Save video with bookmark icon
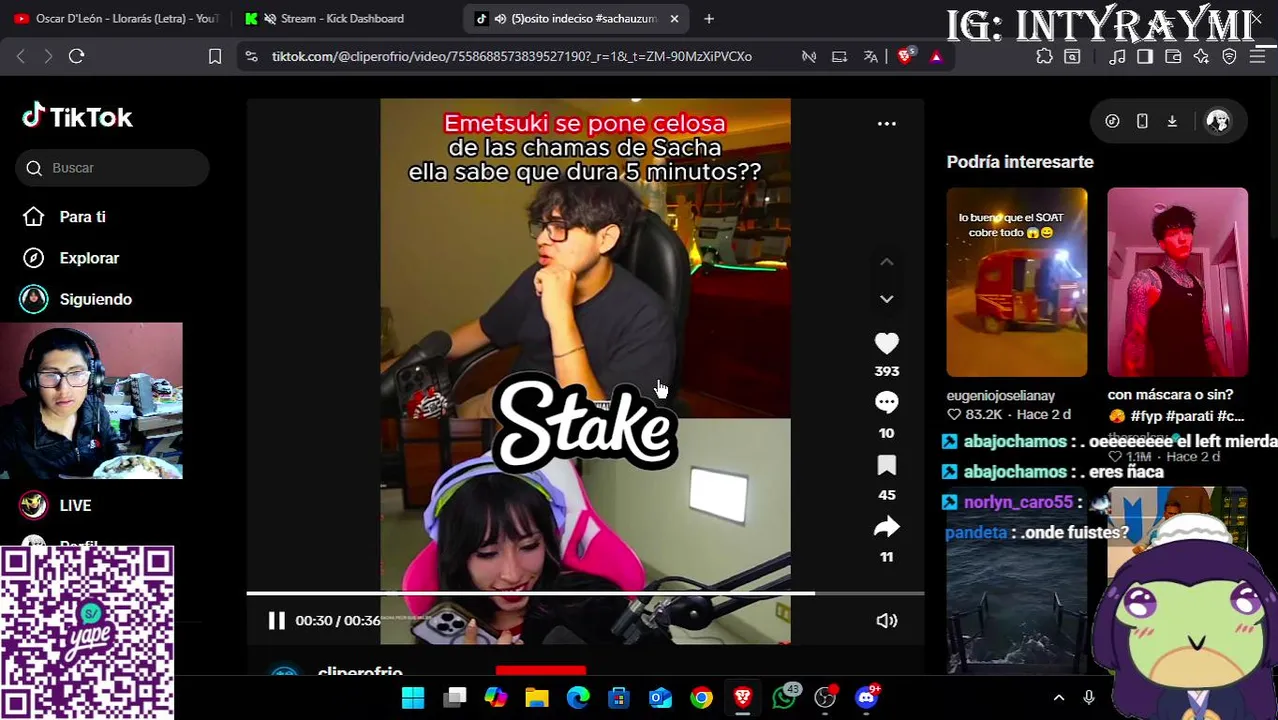The height and width of the screenshot is (720, 1278). 886,465
